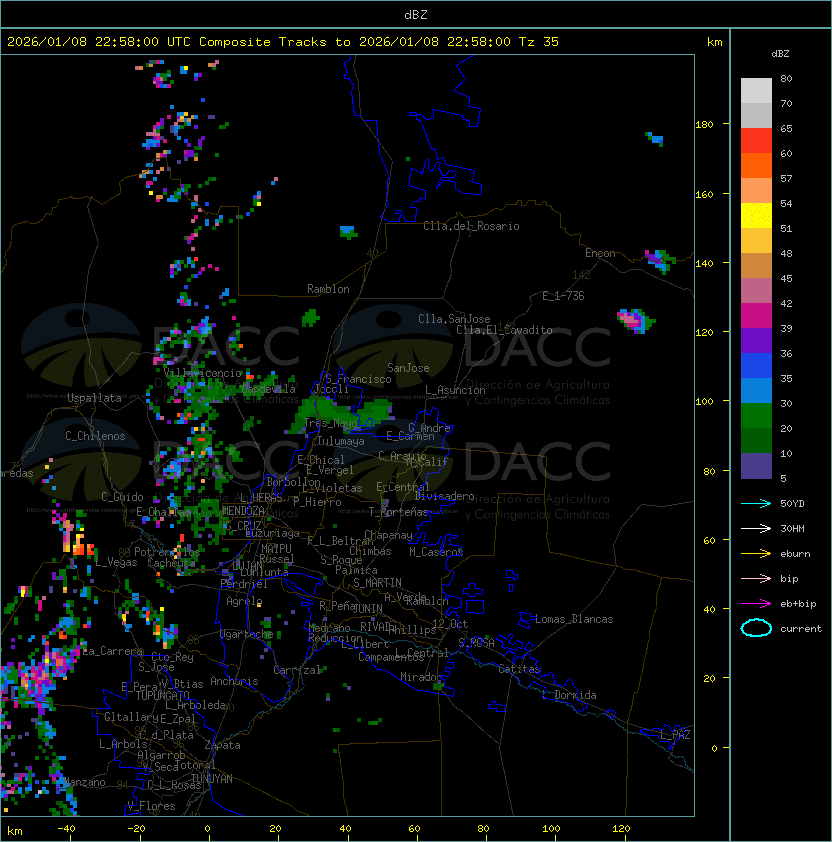Click the cyan 50YD arrow in legend

pyautogui.click(x=756, y=503)
